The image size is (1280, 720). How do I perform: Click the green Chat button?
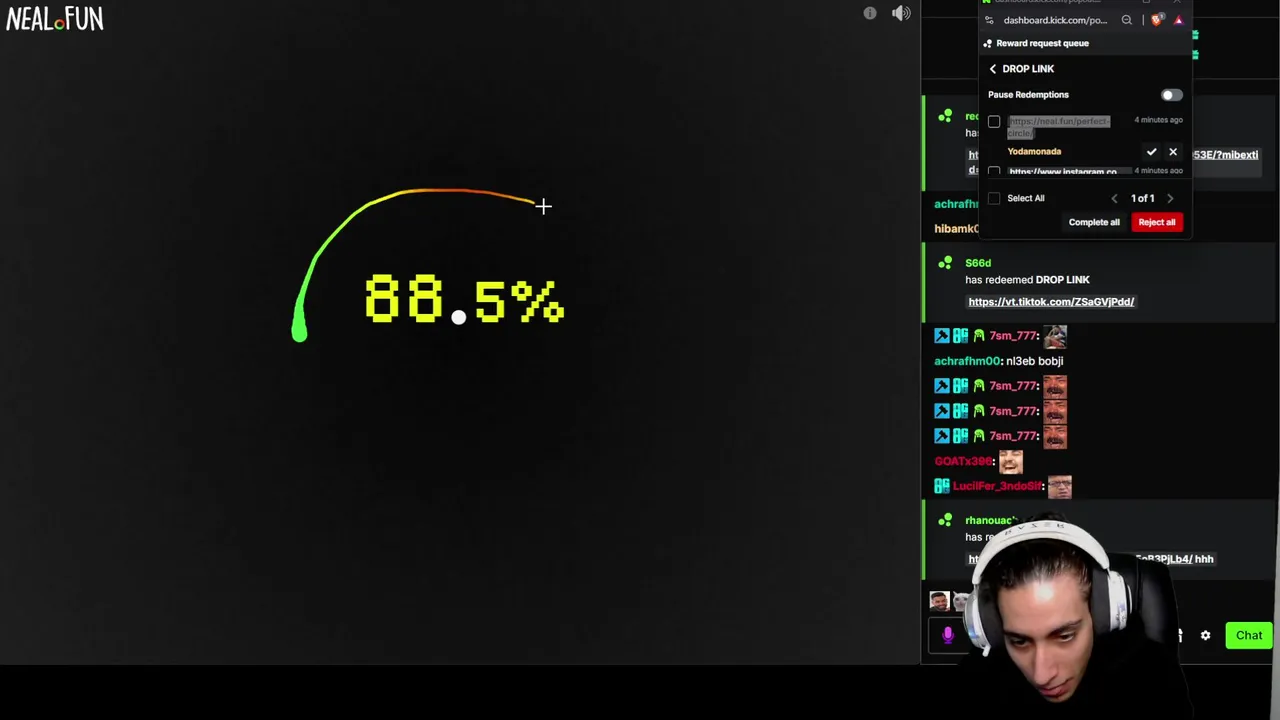(1249, 636)
